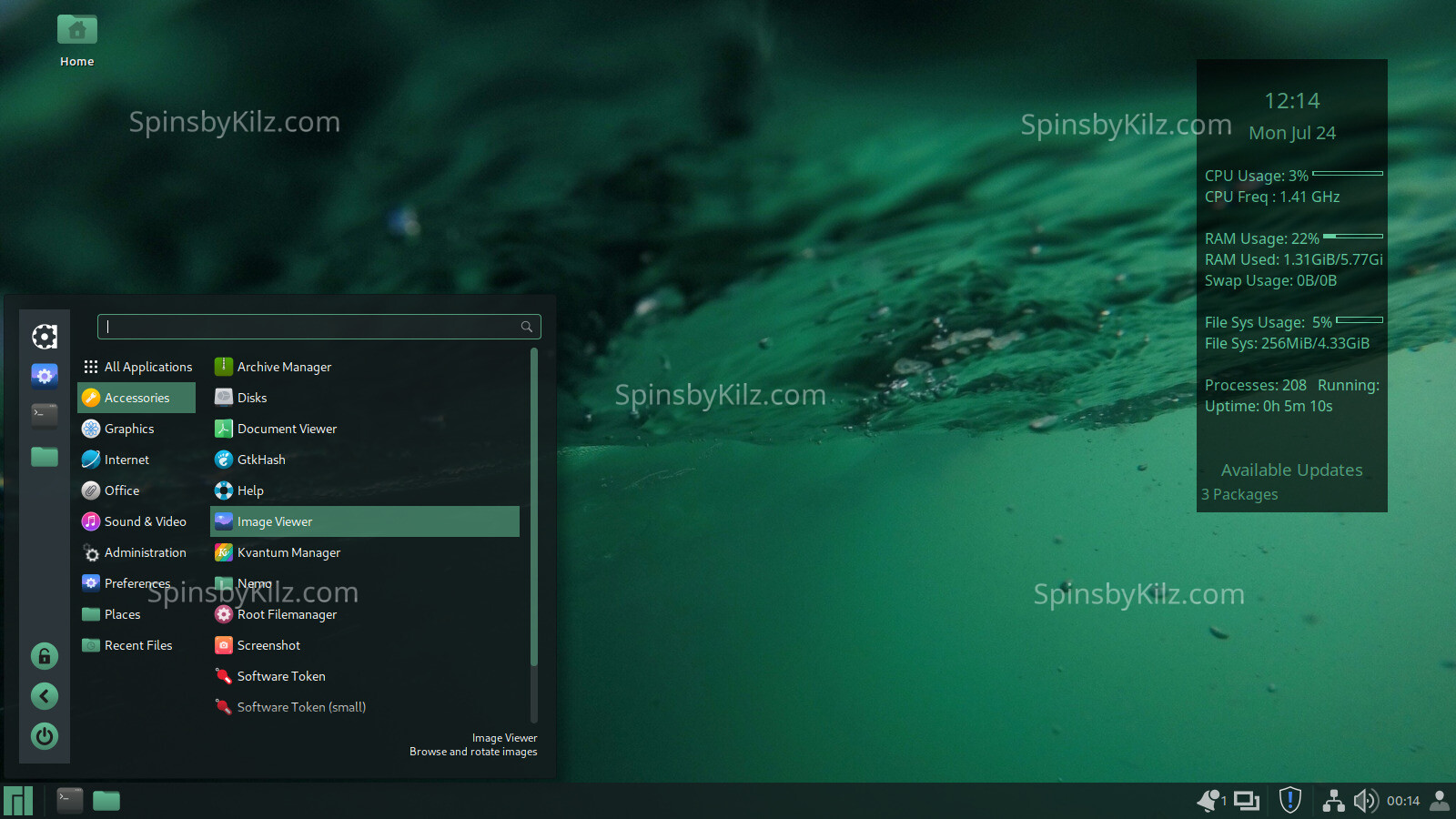Click the Available Updates text in widget
Screen dimensions: 1456x819
pos(1292,470)
